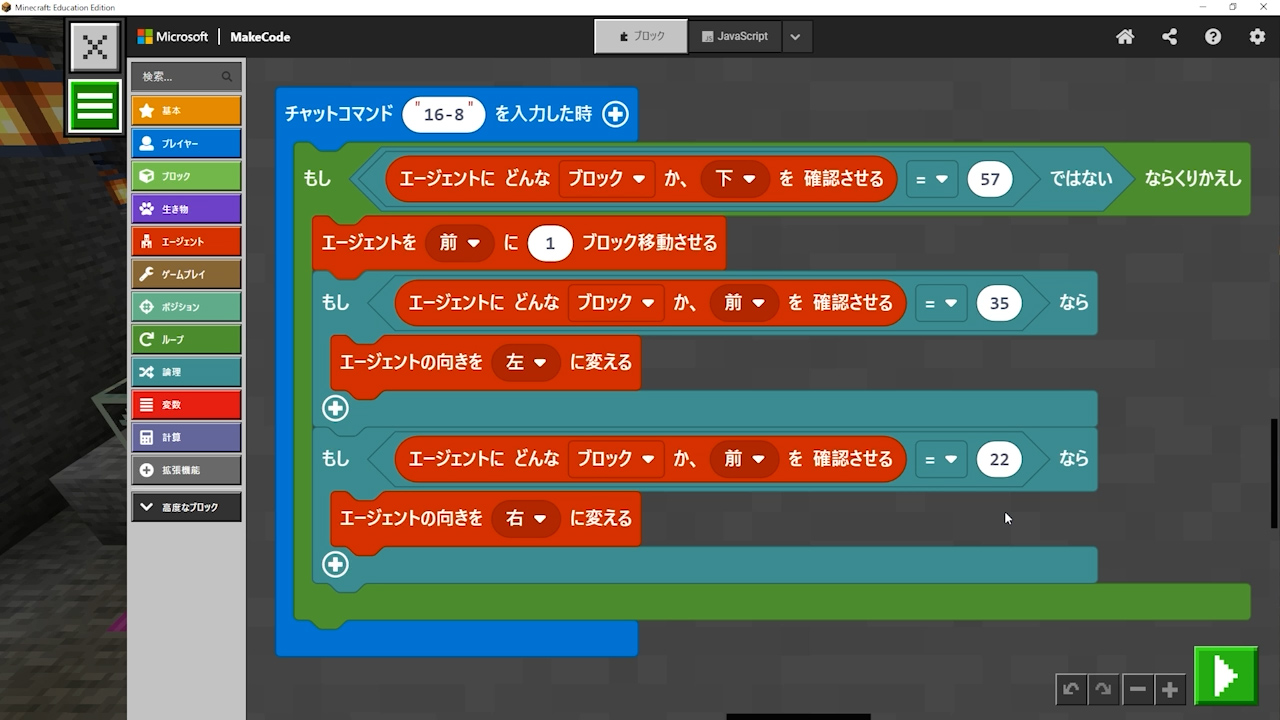
Task: Open the 下 direction dropdown
Action: pyautogui.click(x=734, y=179)
